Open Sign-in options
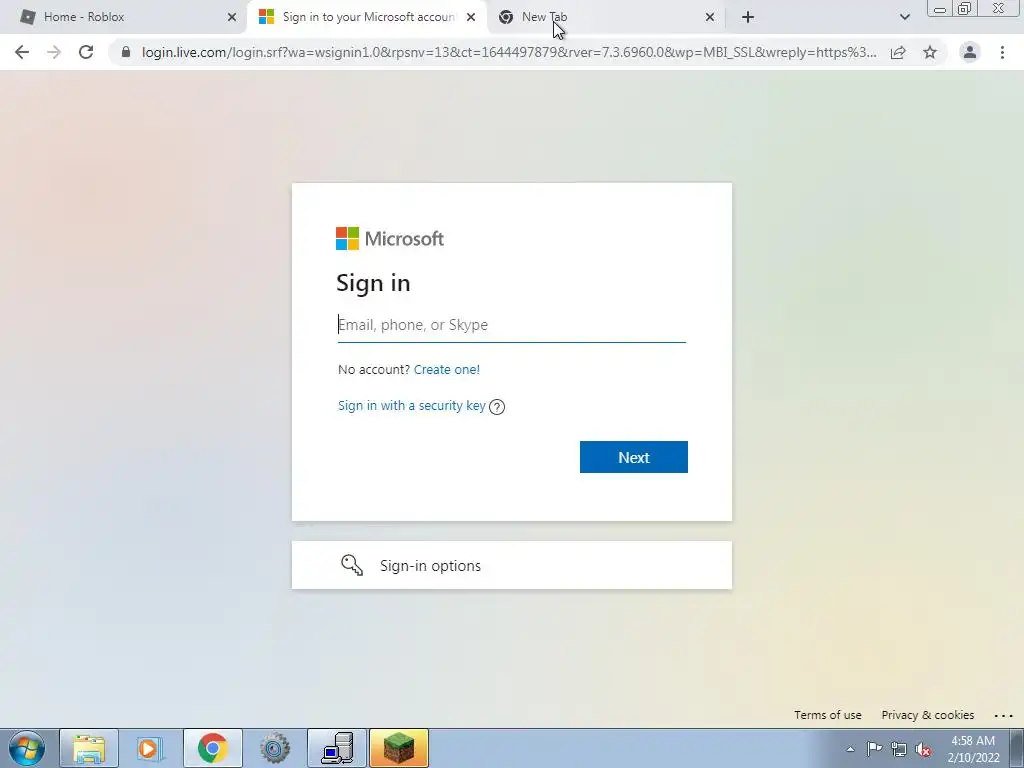The image size is (1024, 768). (x=511, y=565)
